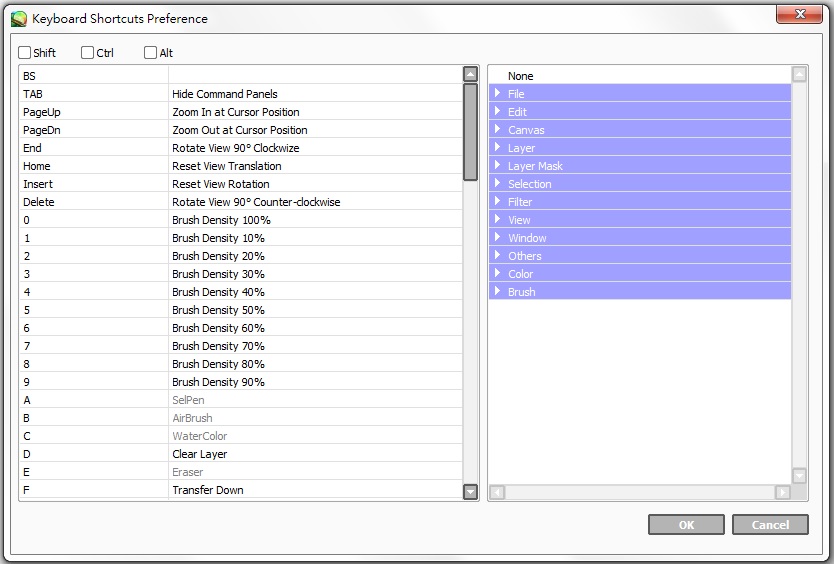Image resolution: width=834 pixels, height=564 pixels.
Task: Click the Home key cell
Action: (x=94, y=166)
